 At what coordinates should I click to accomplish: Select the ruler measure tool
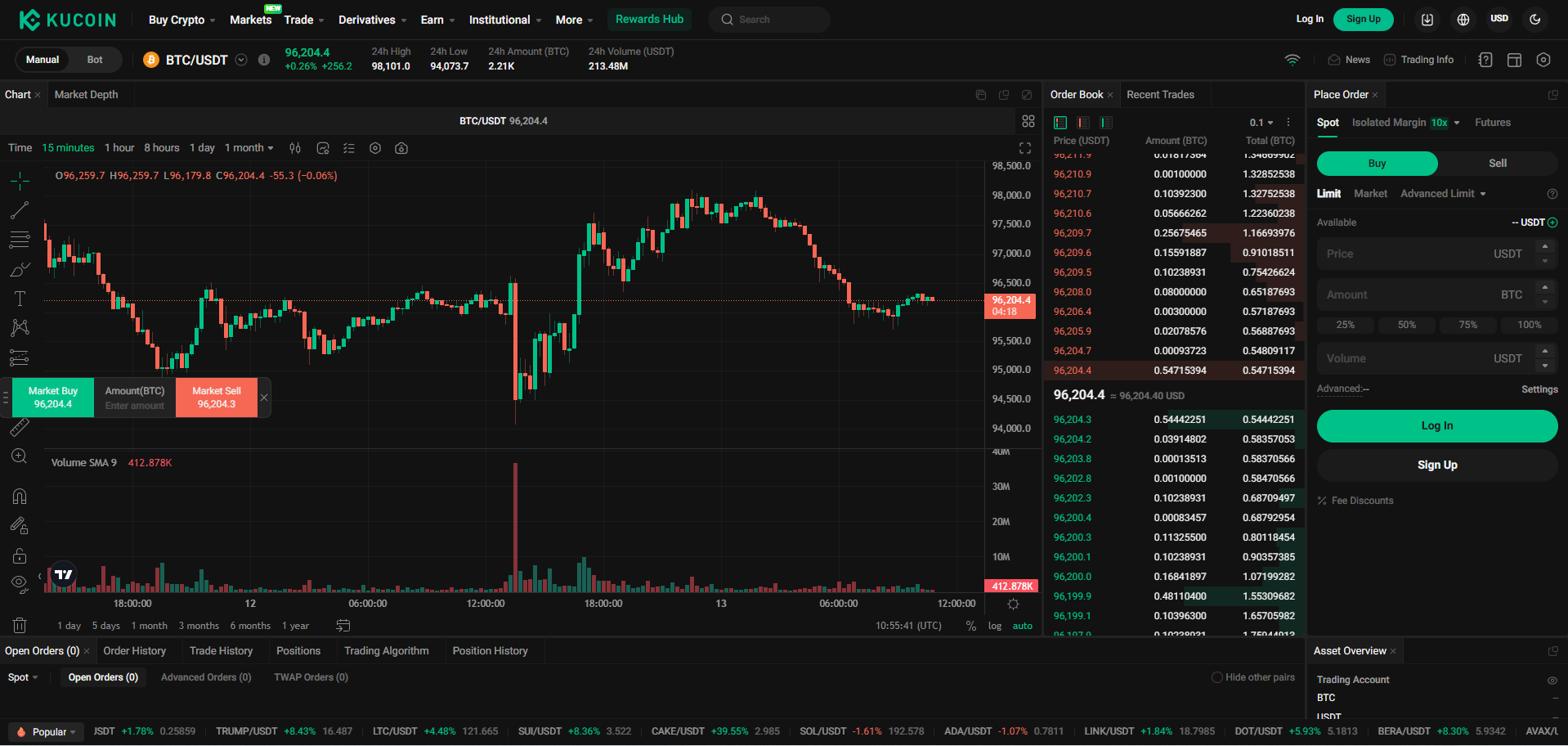20,427
